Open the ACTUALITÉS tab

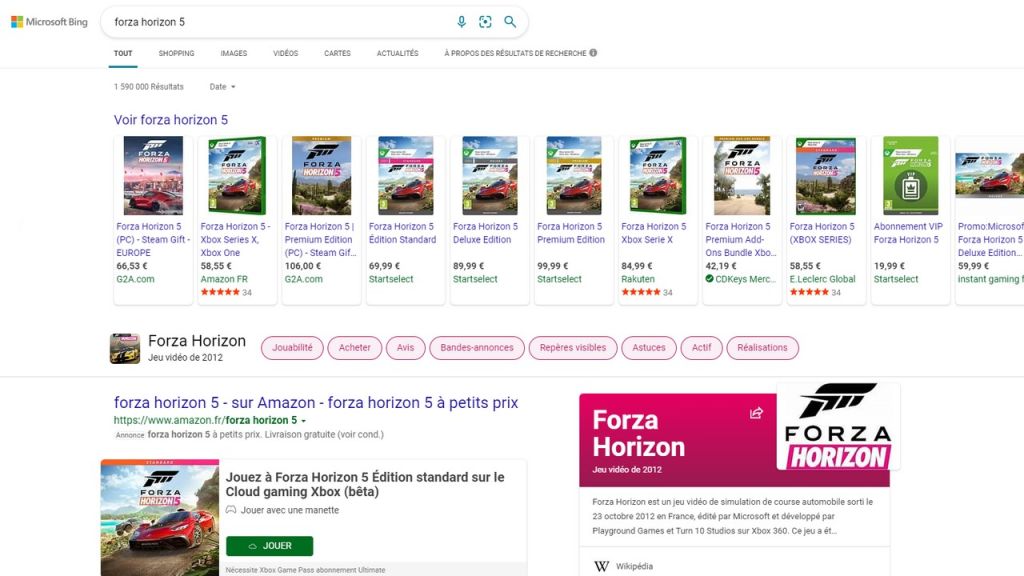pos(397,54)
